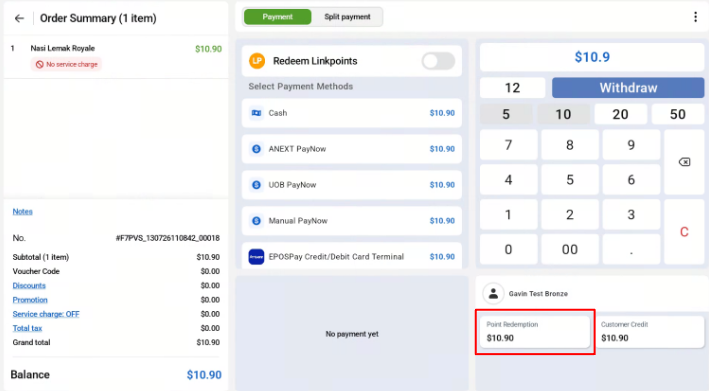Tap the decimal point keypad key
Screen dimensions: 709x391
coord(631,249)
